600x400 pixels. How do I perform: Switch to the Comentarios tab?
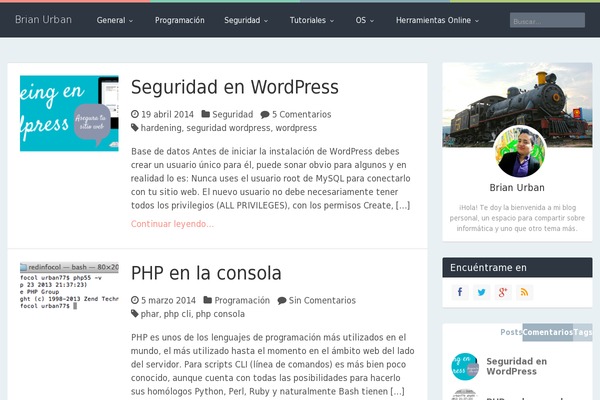click(548, 332)
